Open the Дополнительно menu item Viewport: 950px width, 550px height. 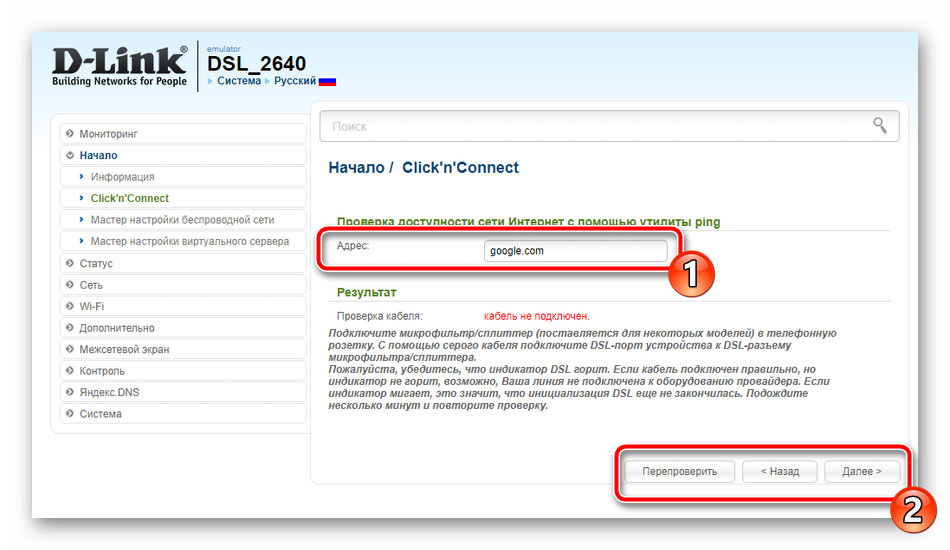tap(183, 328)
